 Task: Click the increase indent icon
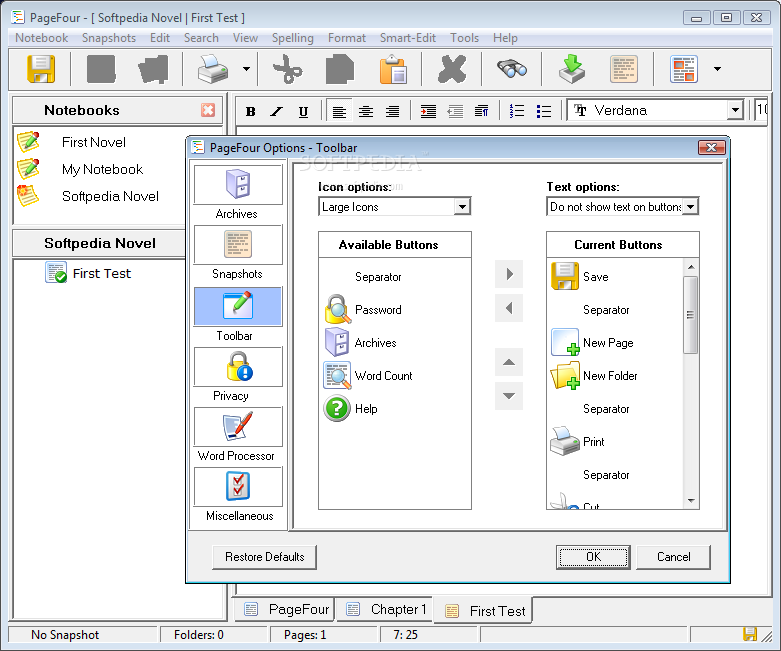pos(428,111)
